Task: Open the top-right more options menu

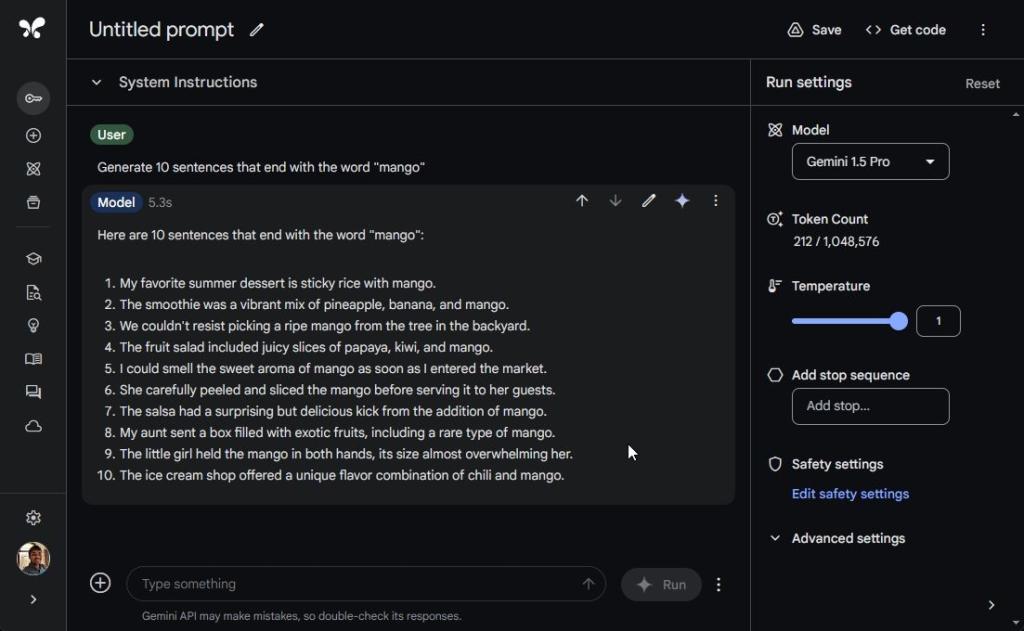Action: 983,30
